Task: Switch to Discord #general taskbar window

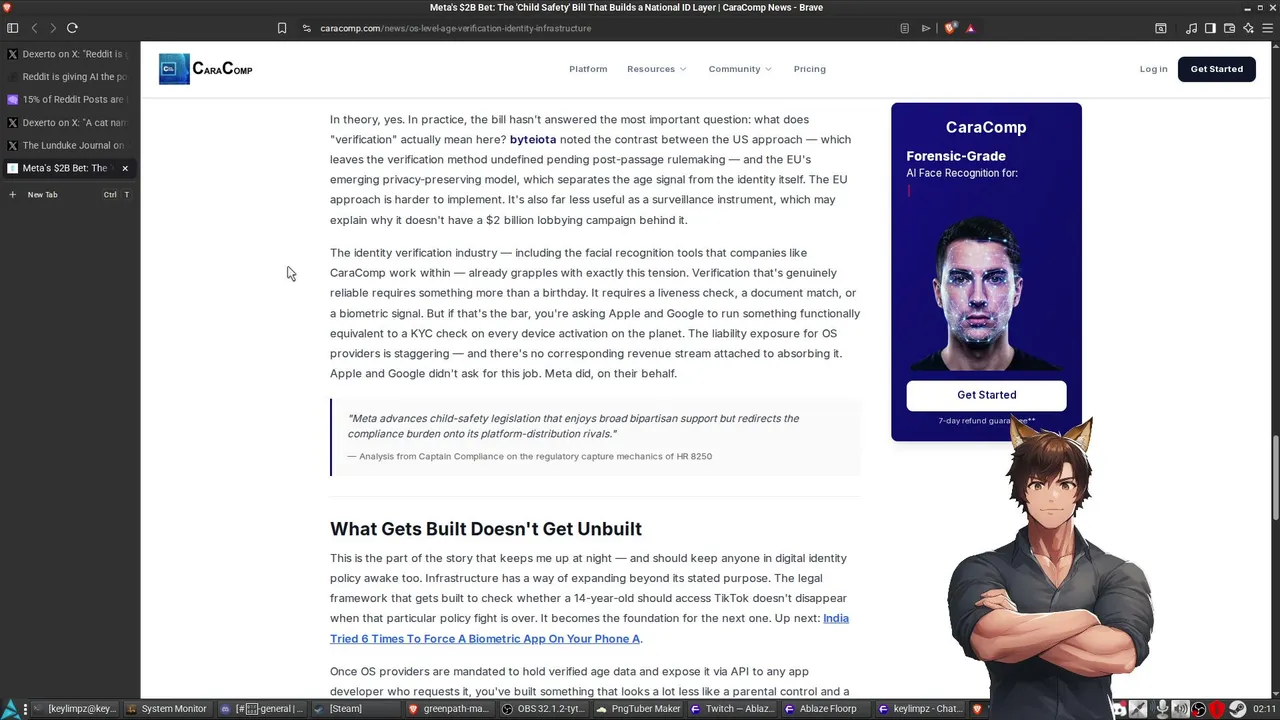Action: (262, 709)
